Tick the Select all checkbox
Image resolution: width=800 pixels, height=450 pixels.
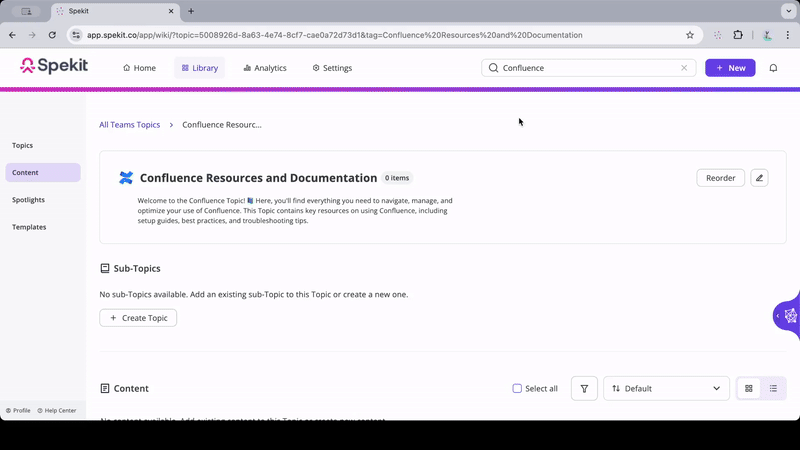point(517,388)
